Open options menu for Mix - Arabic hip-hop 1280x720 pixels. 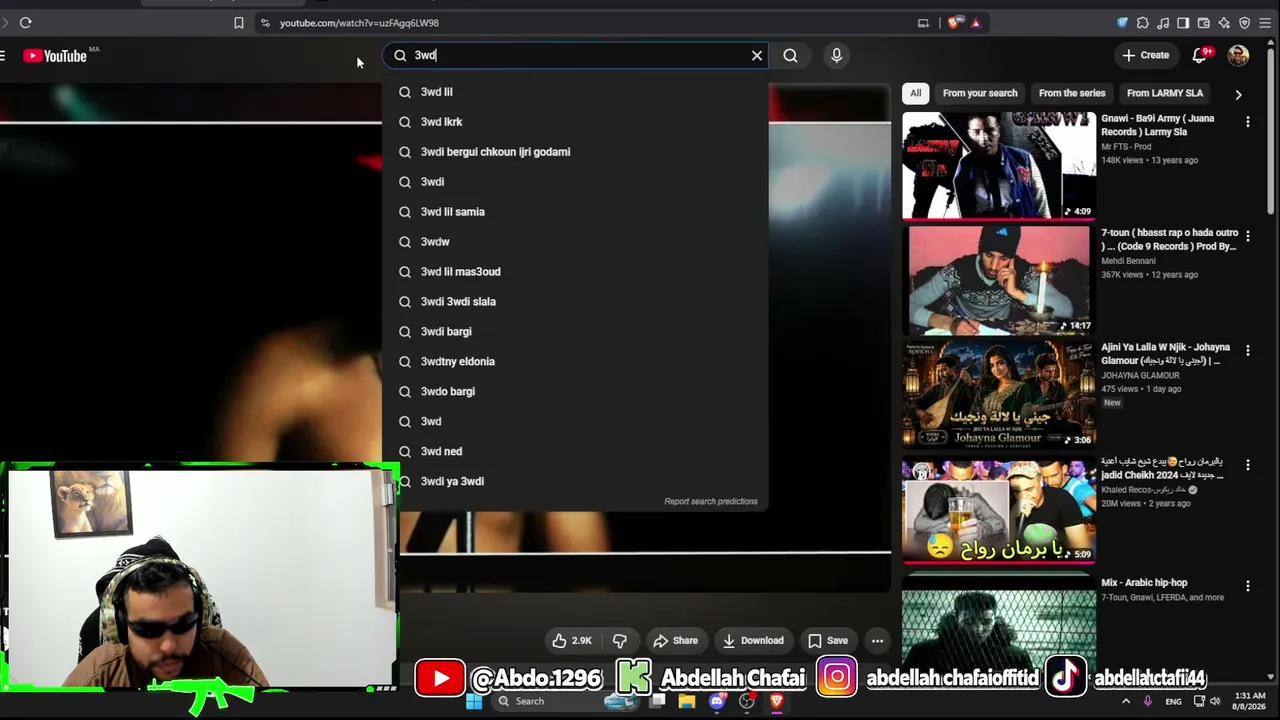click(1247, 586)
